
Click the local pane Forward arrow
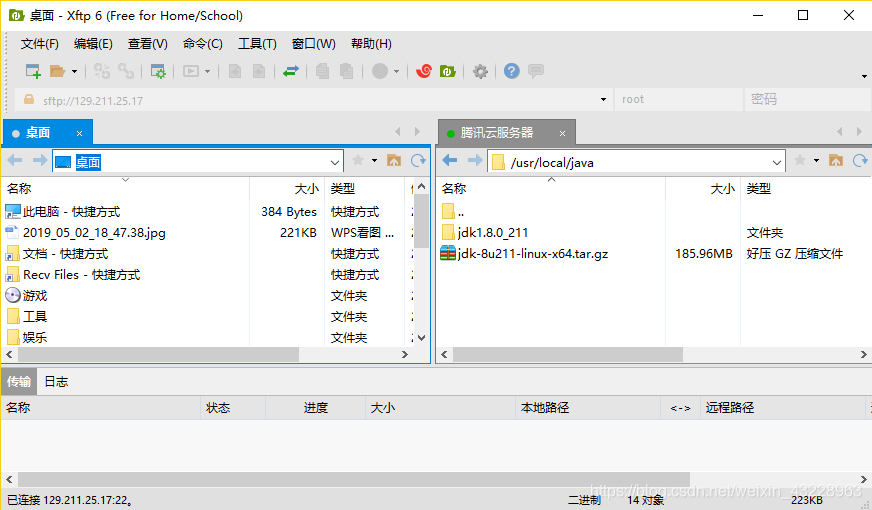39,161
